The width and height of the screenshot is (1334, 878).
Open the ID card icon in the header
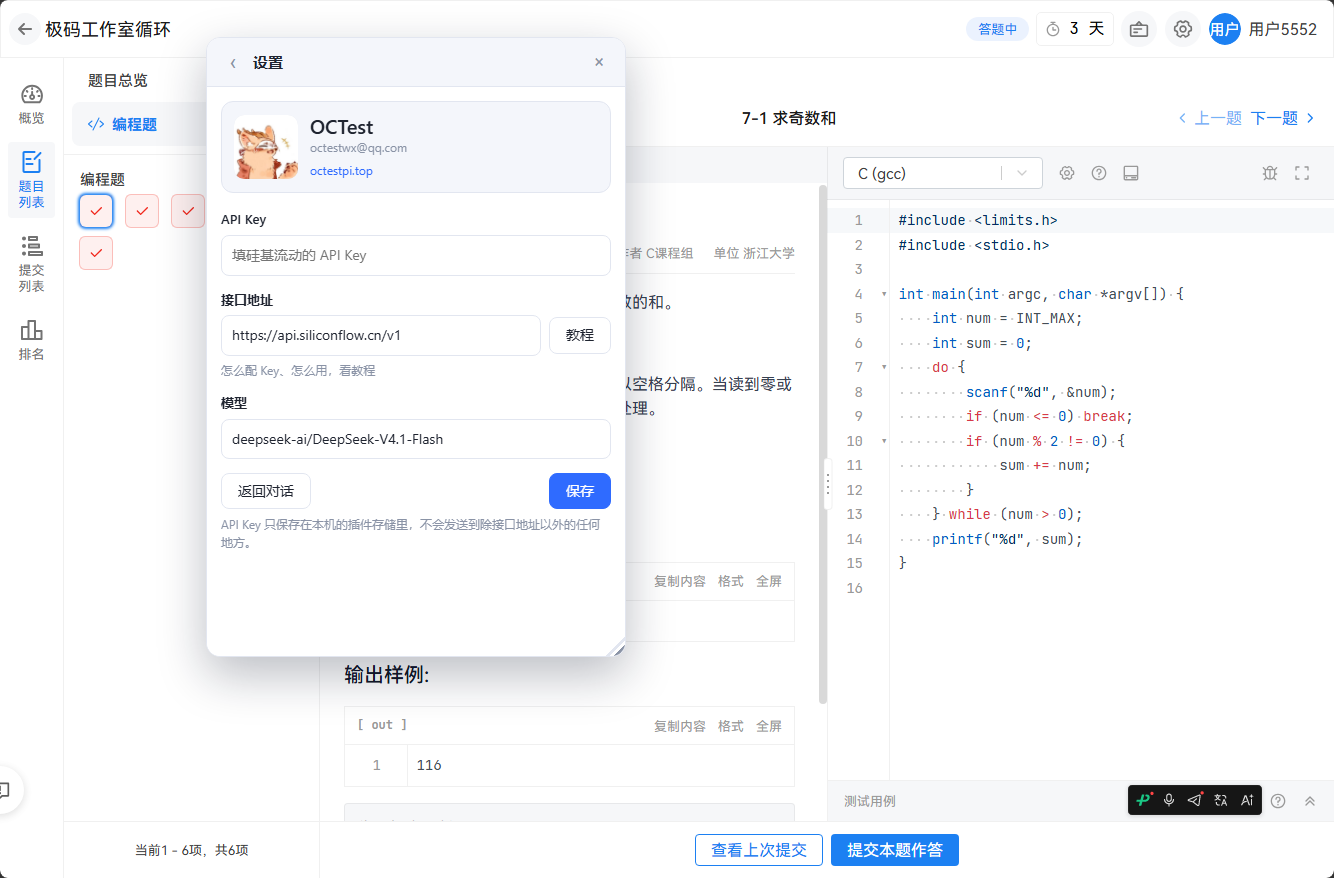[1138, 29]
